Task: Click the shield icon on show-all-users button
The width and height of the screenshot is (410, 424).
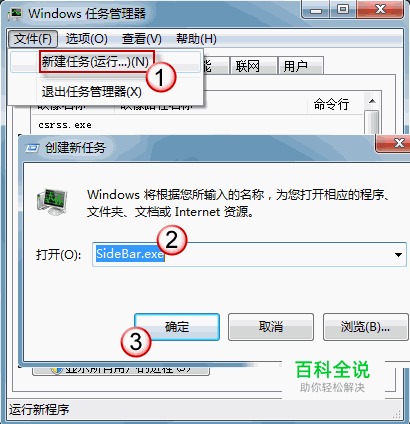Action: [57, 370]
